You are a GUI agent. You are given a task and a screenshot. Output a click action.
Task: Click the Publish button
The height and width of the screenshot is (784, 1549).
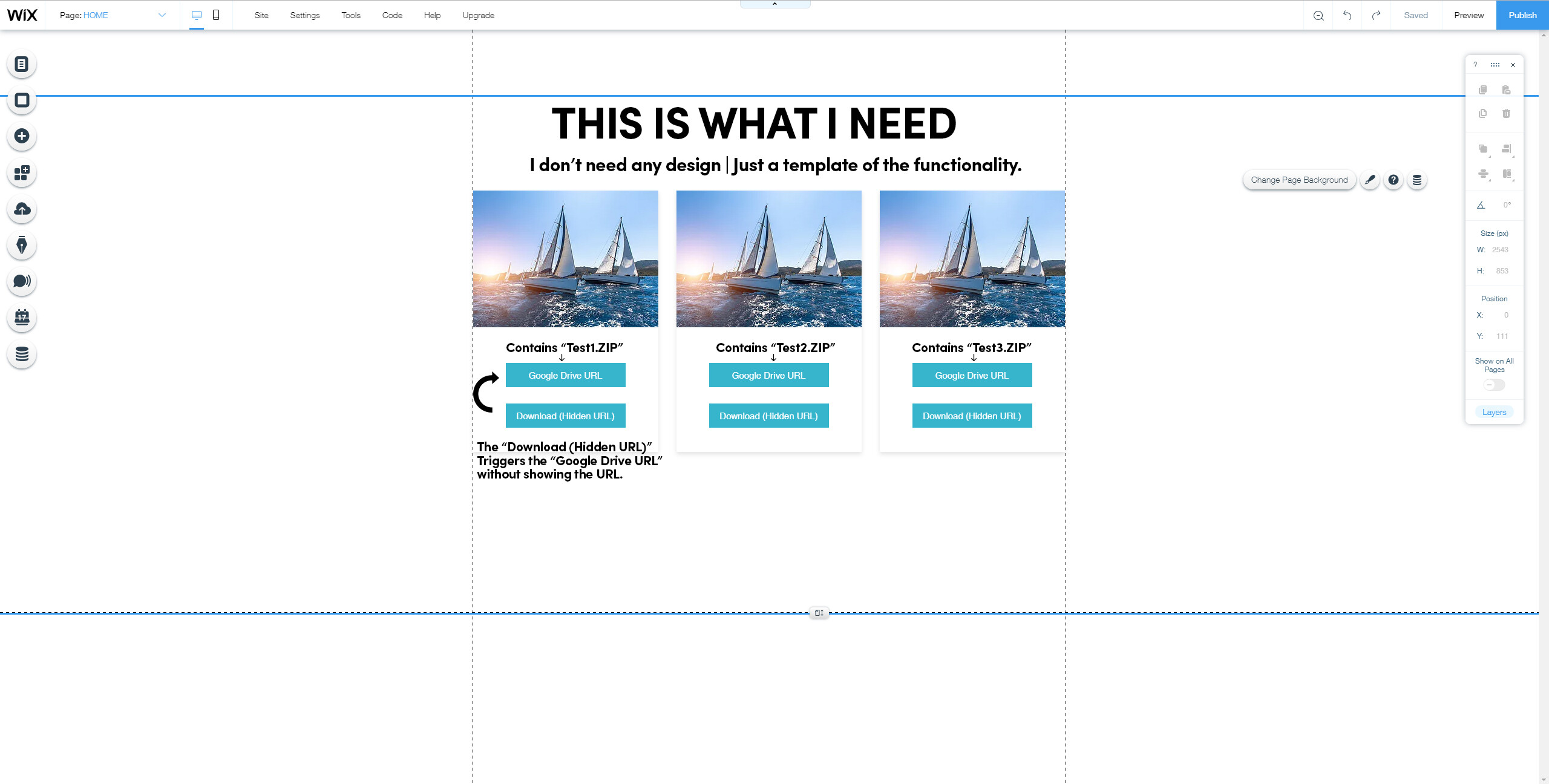[x=1522, y=15]
